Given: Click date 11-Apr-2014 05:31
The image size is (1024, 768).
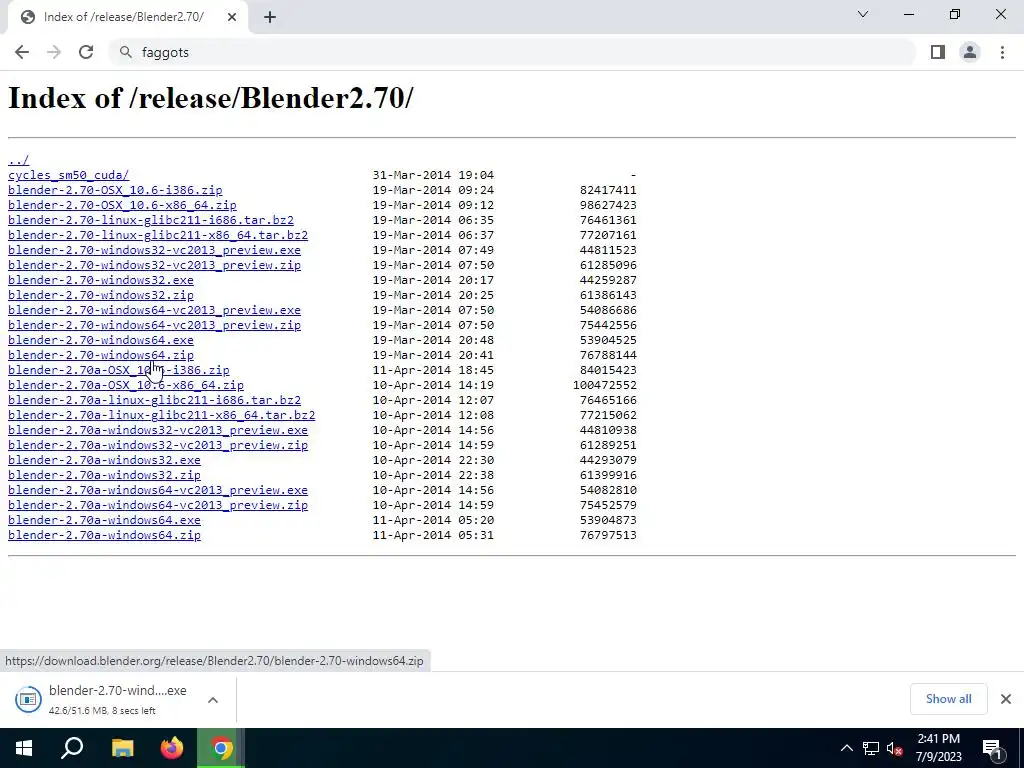Looking at the screenshot, I should pyautogui.click(x=433, y=536).
